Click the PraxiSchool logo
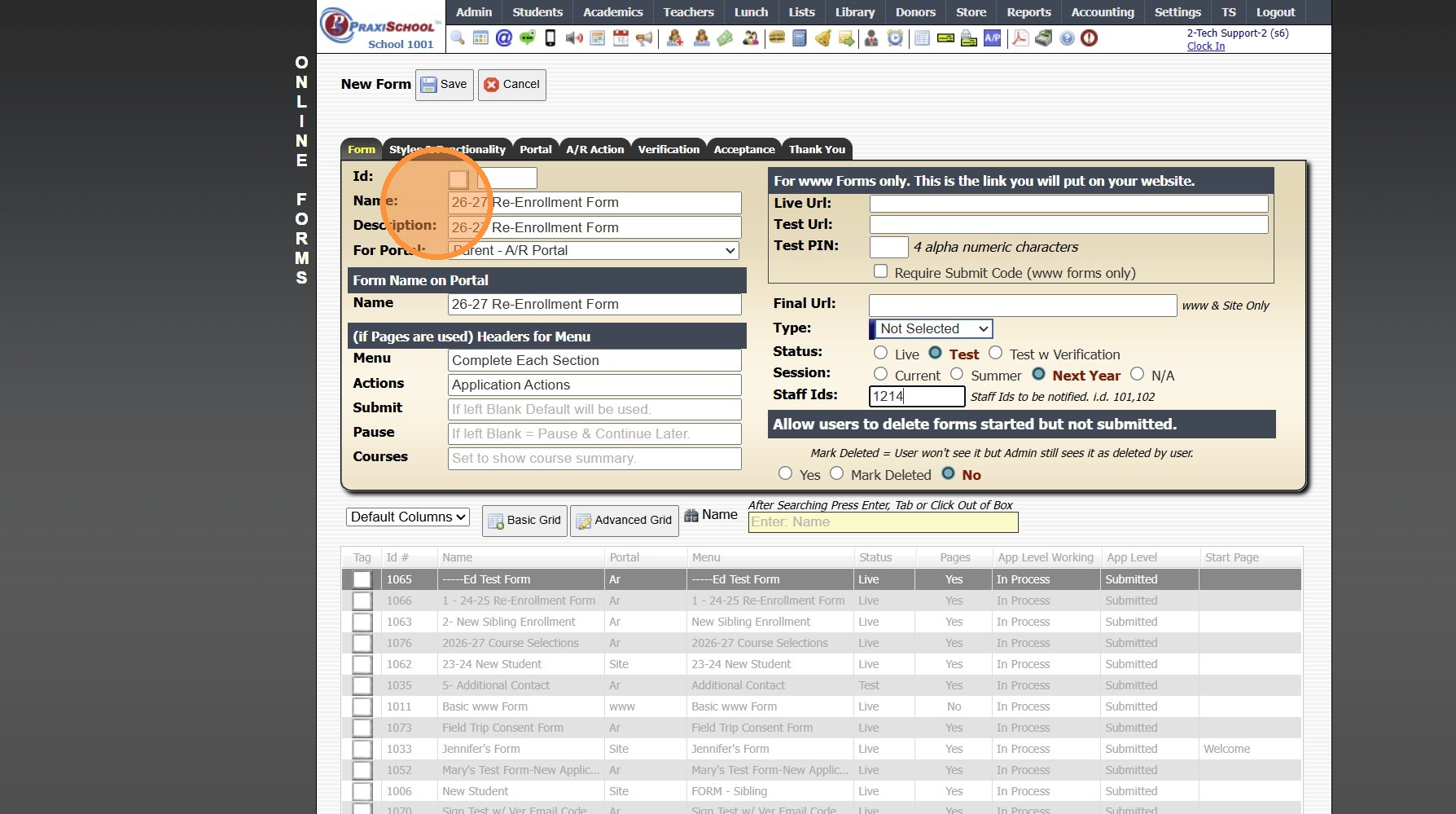This screenshot has height=814, width=1456. tap(380, 28)
